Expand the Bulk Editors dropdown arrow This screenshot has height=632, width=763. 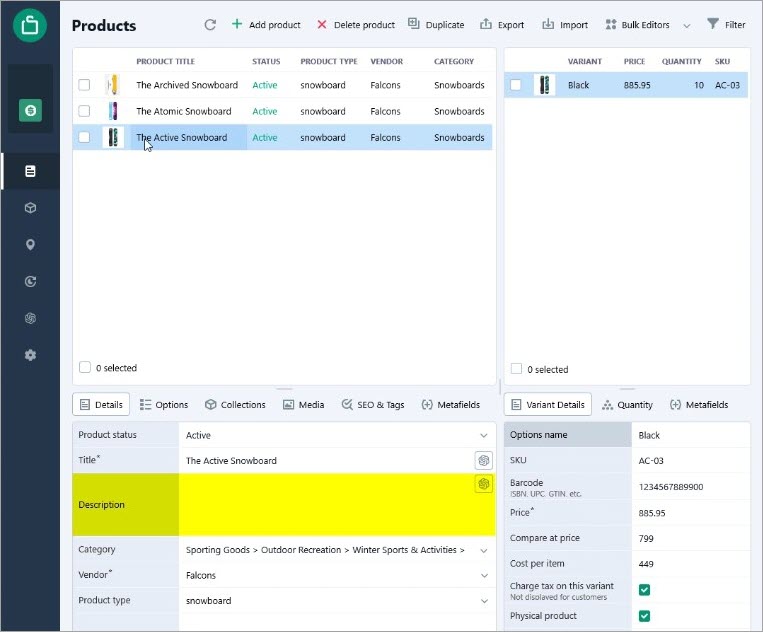(x=687, y=26)
